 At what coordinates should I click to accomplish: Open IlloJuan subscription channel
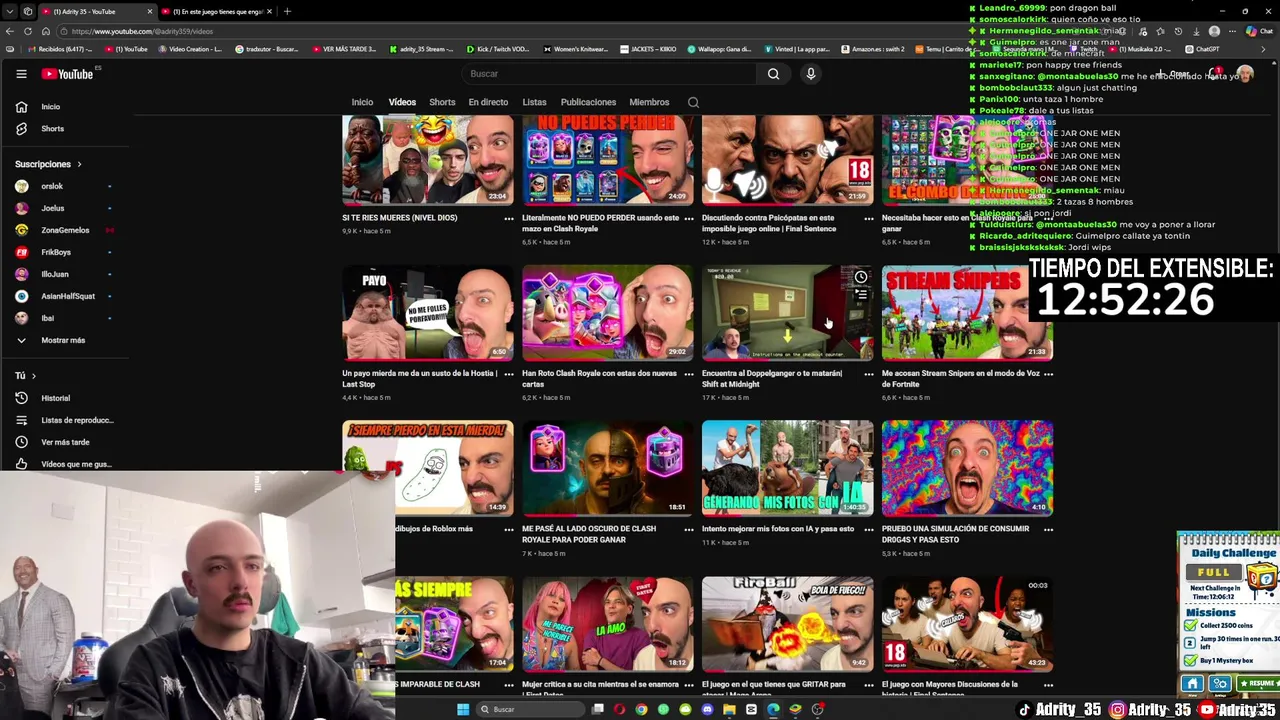pos(55,274)
